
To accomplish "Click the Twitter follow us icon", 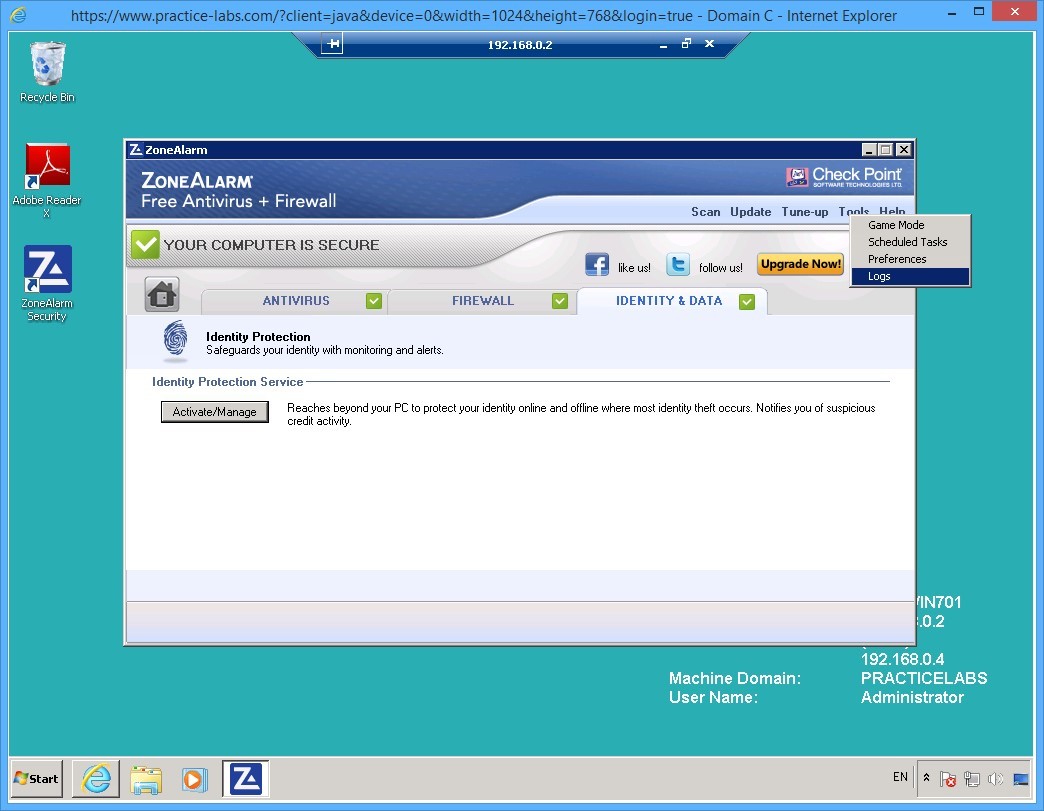I will (678, 264).
